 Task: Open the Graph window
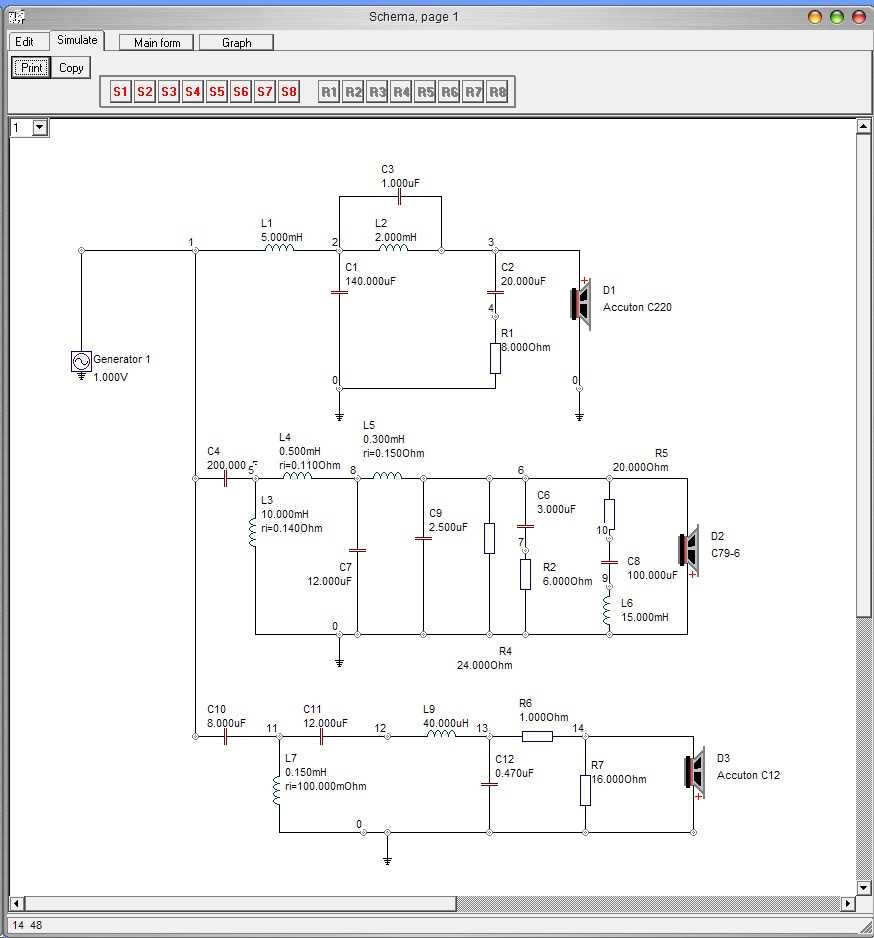236,42
